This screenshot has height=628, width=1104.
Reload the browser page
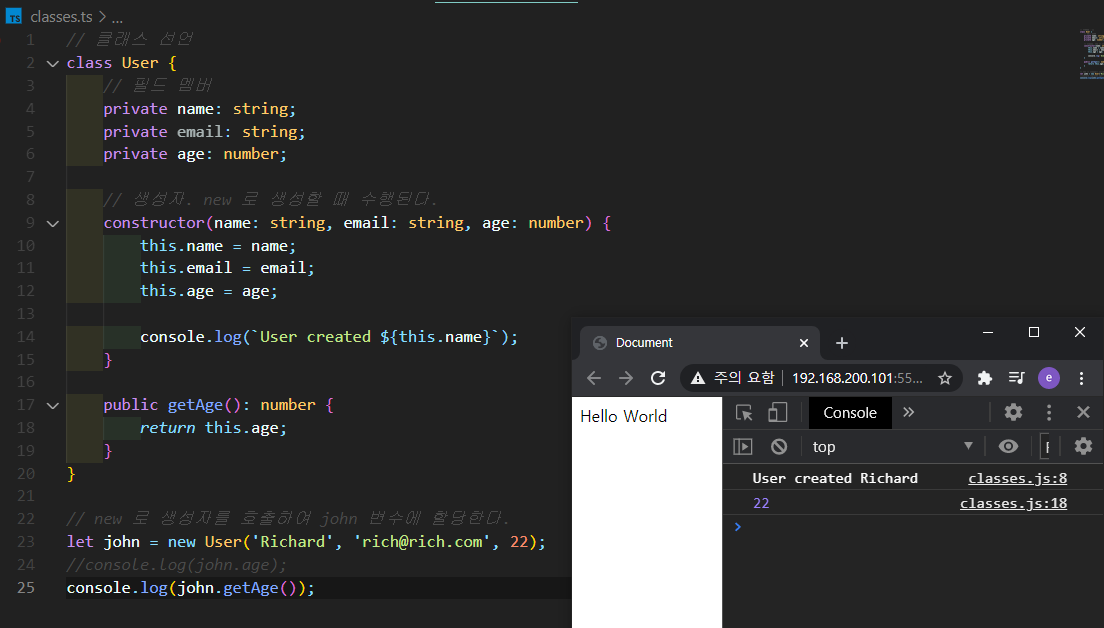(x=658, y=378)
